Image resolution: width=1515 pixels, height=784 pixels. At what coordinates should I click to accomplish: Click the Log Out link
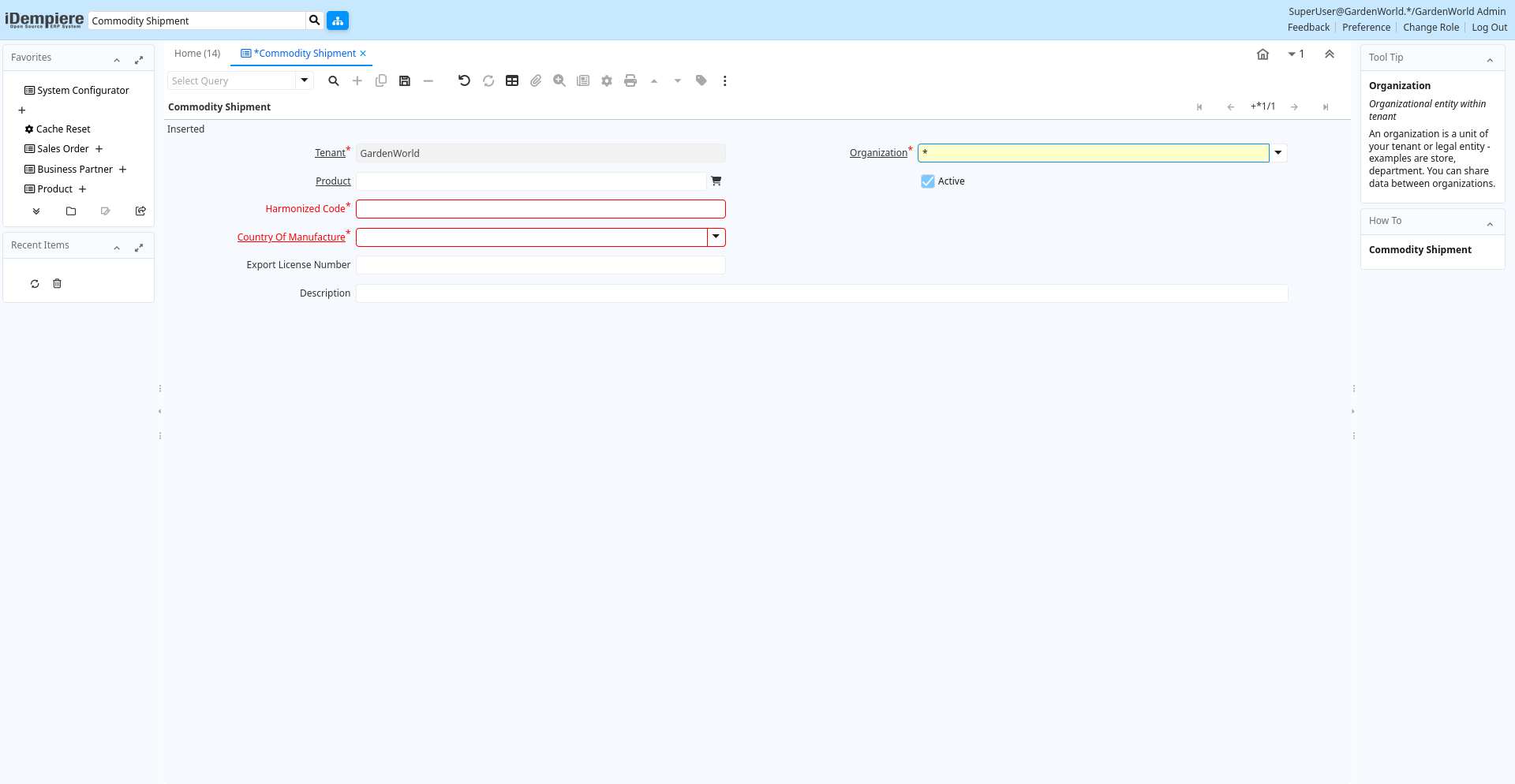[1489, 28]
